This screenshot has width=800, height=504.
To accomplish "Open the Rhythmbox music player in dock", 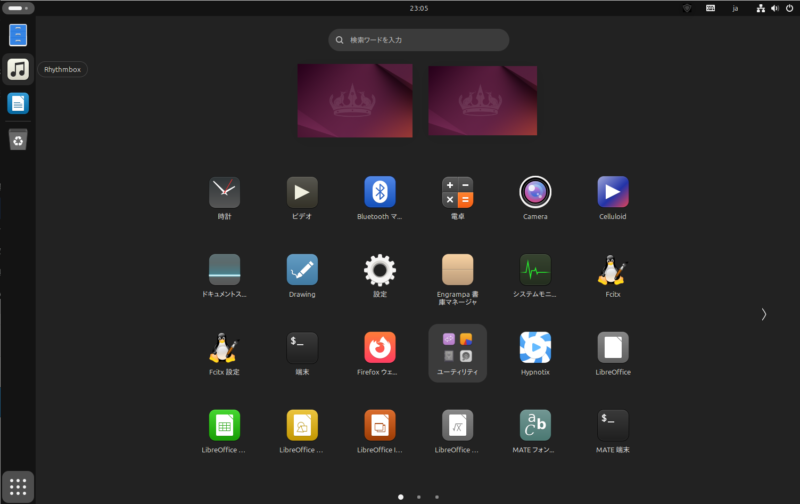I will [18, 69].
